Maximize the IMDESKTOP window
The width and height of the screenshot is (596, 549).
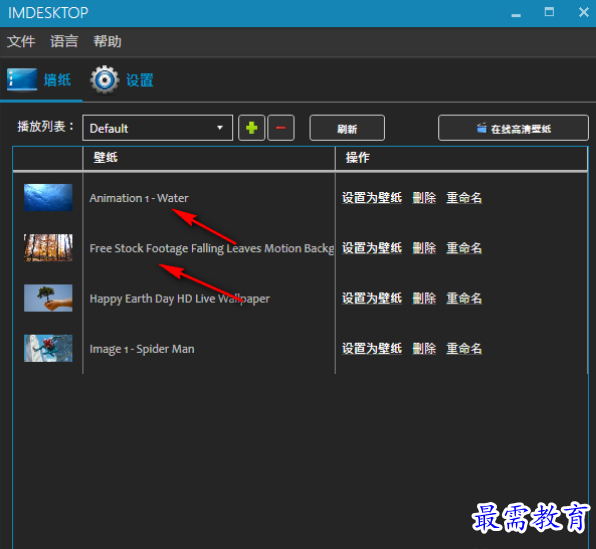549,12
